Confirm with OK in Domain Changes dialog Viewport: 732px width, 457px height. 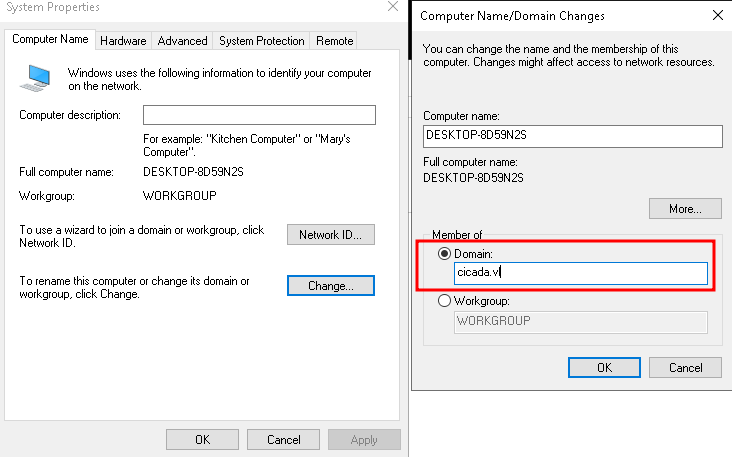click(604, 367)
